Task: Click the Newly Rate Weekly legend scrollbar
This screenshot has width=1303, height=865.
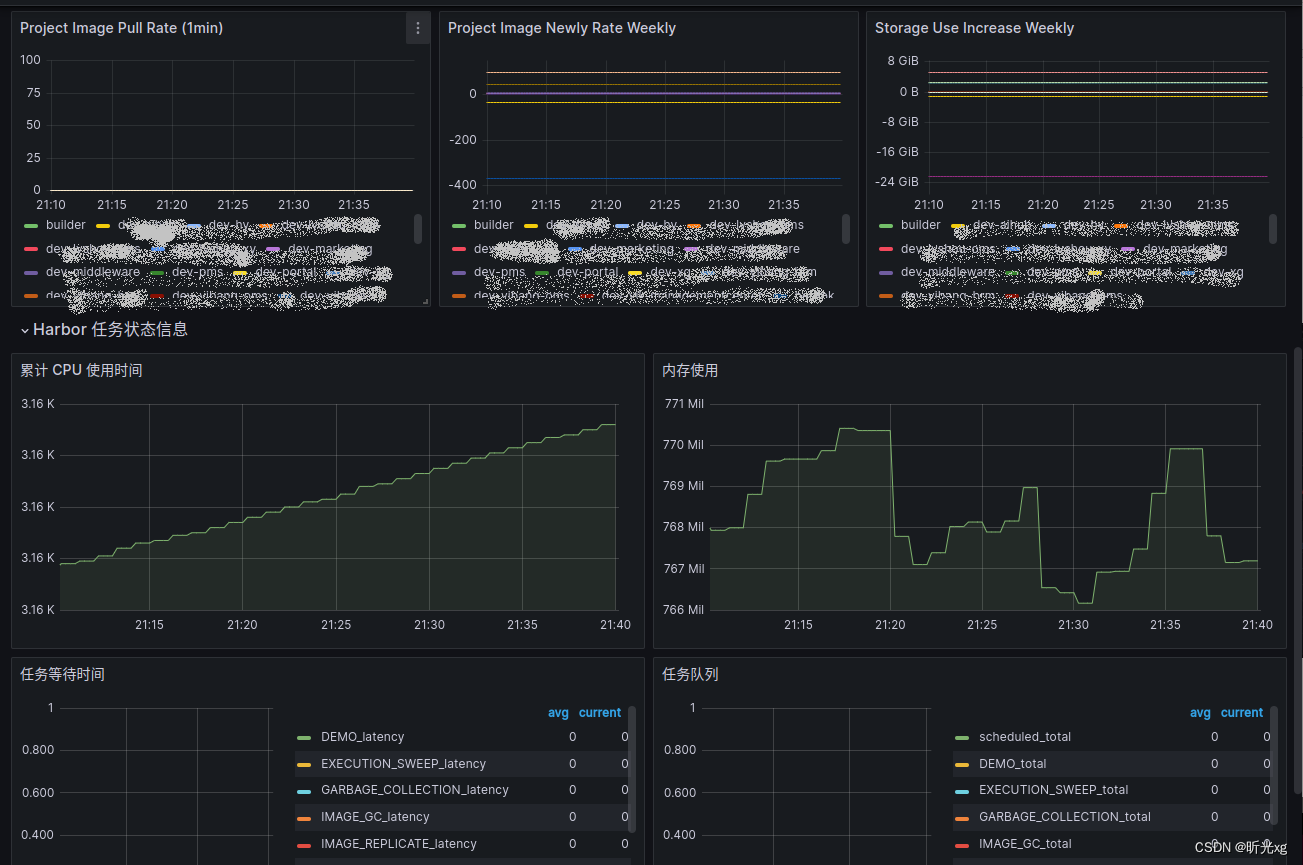Action: tap(846, 228)
